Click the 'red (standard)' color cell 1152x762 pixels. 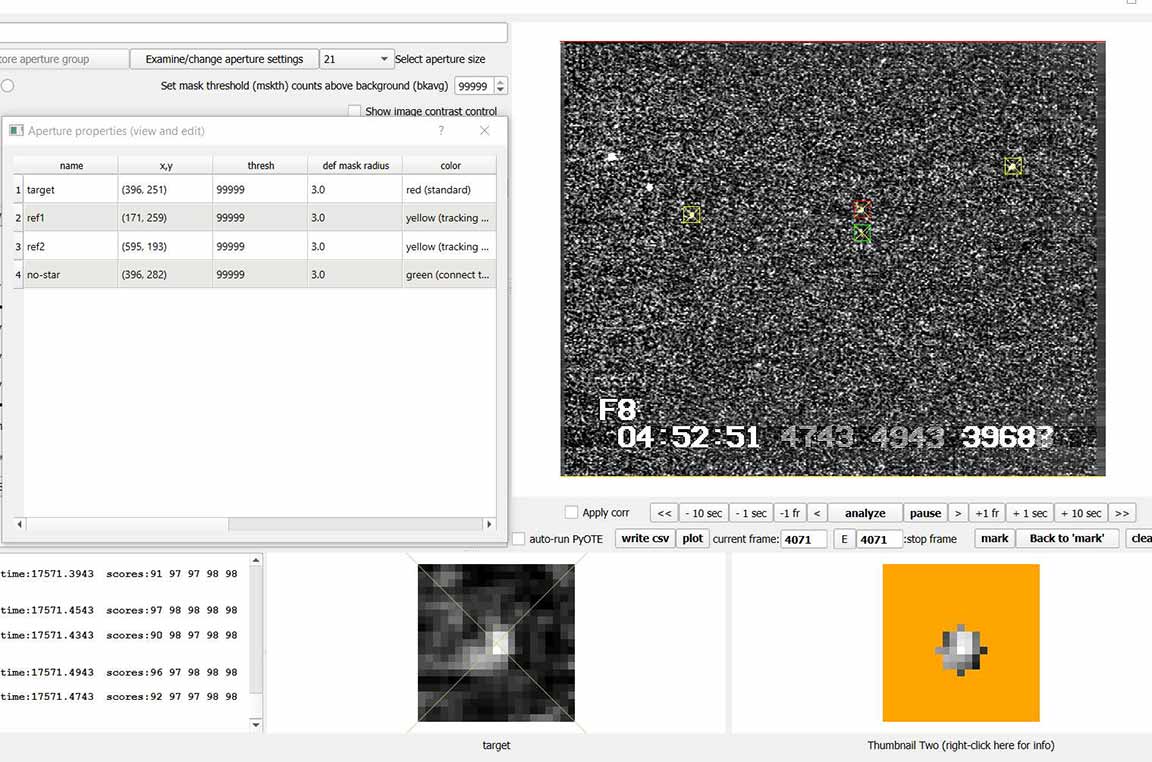[450, 190]
